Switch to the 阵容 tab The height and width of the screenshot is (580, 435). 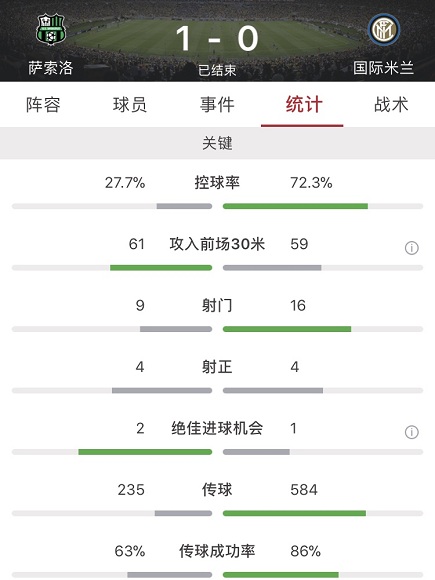(x=43, y=105)
